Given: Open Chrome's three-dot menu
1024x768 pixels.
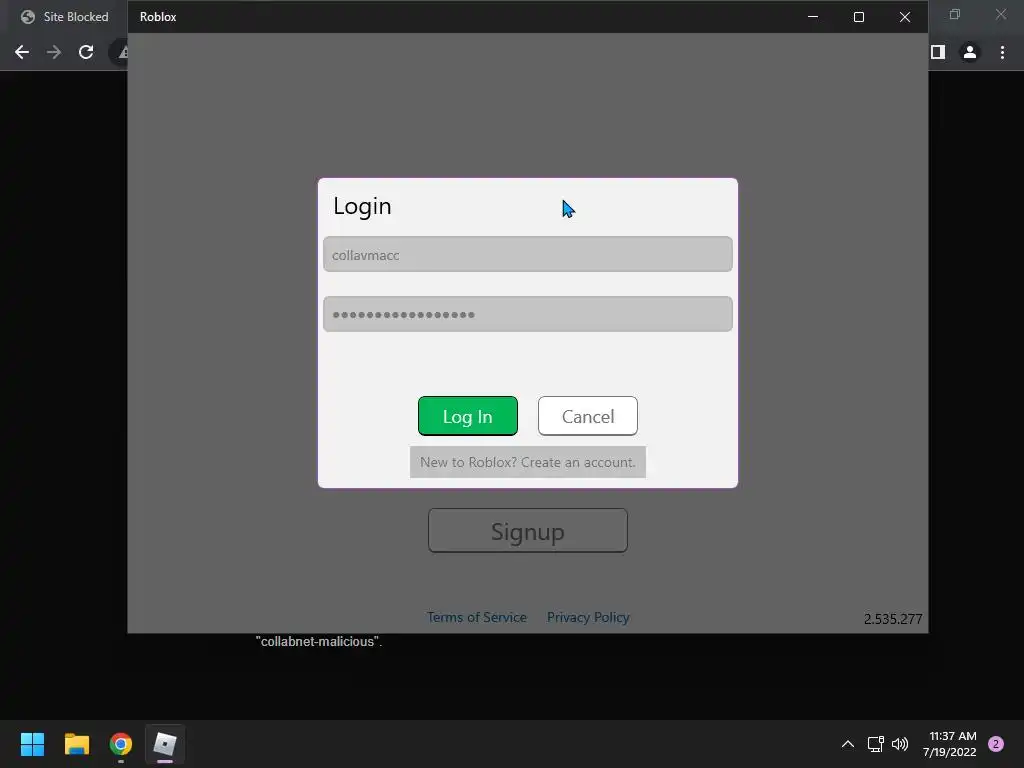Looking at the screenshot, I should coord(1002,52).
